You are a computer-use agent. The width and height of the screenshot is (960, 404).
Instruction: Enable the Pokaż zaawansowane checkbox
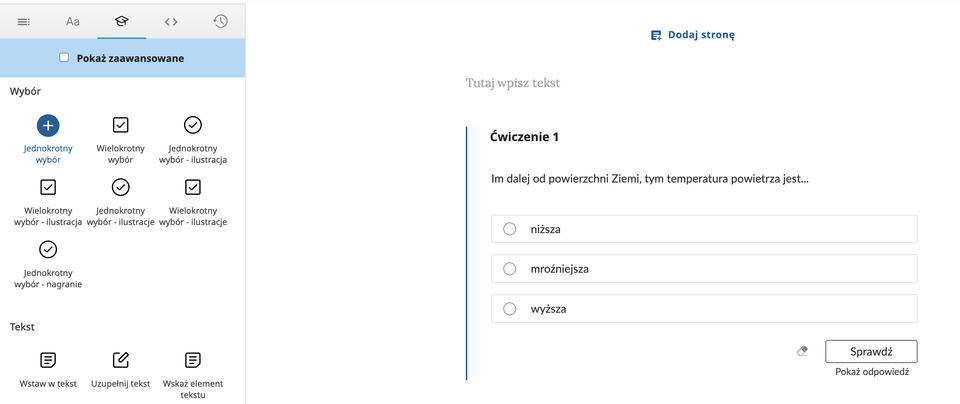coord(65,58)
